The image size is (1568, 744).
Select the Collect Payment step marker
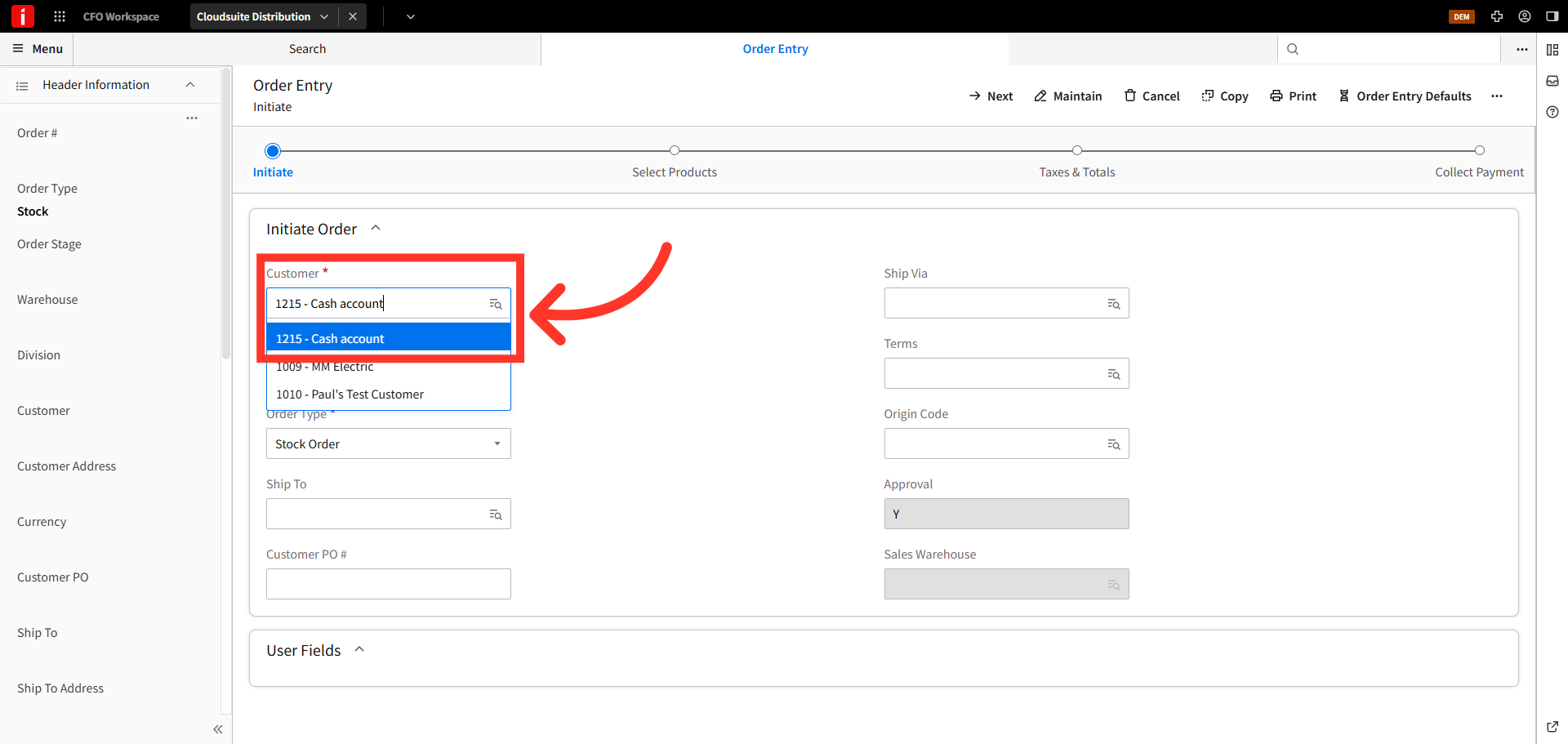pos(1480,150)
